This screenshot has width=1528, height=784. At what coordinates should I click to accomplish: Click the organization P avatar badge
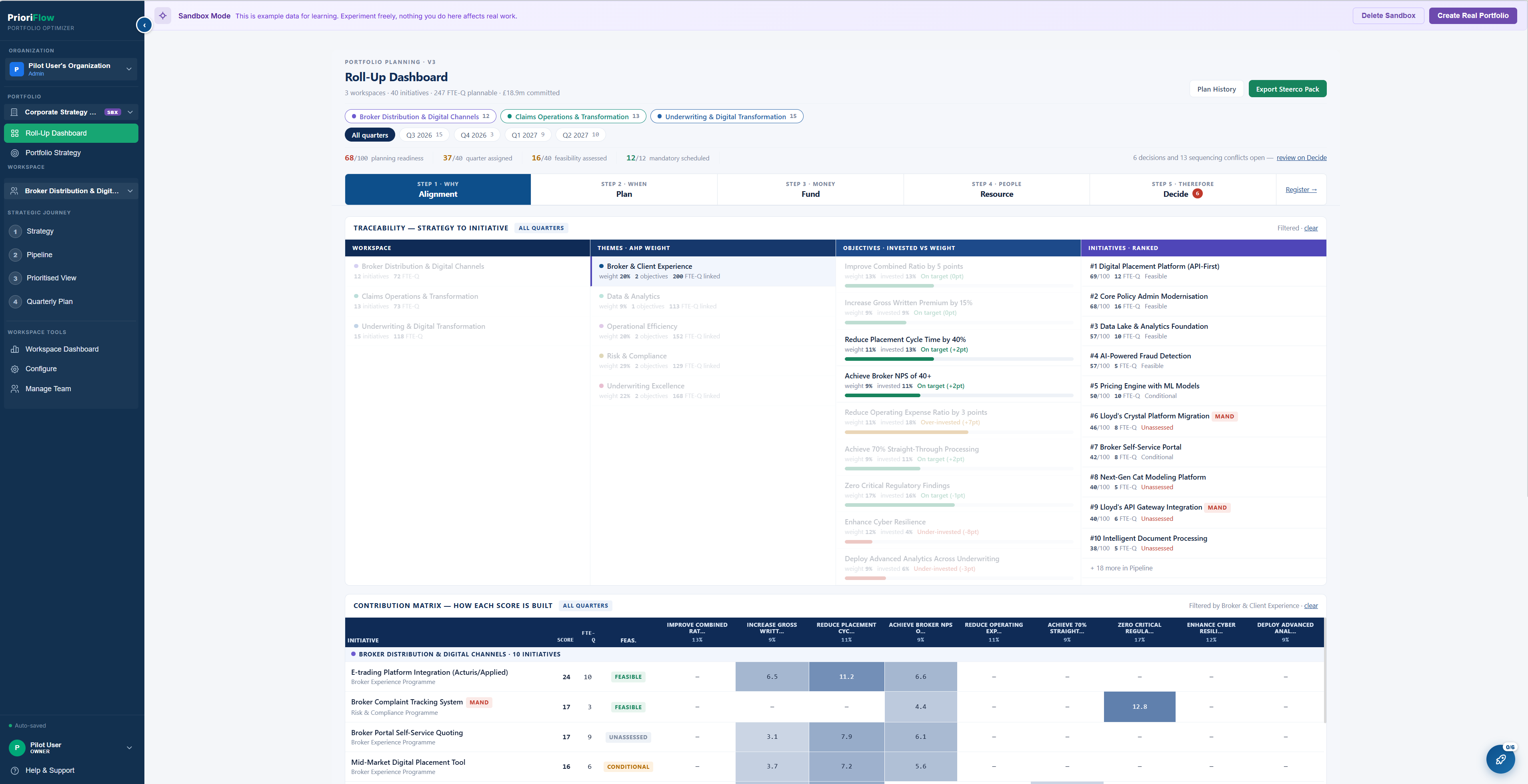pyautogui.click(x=17, y=69)
